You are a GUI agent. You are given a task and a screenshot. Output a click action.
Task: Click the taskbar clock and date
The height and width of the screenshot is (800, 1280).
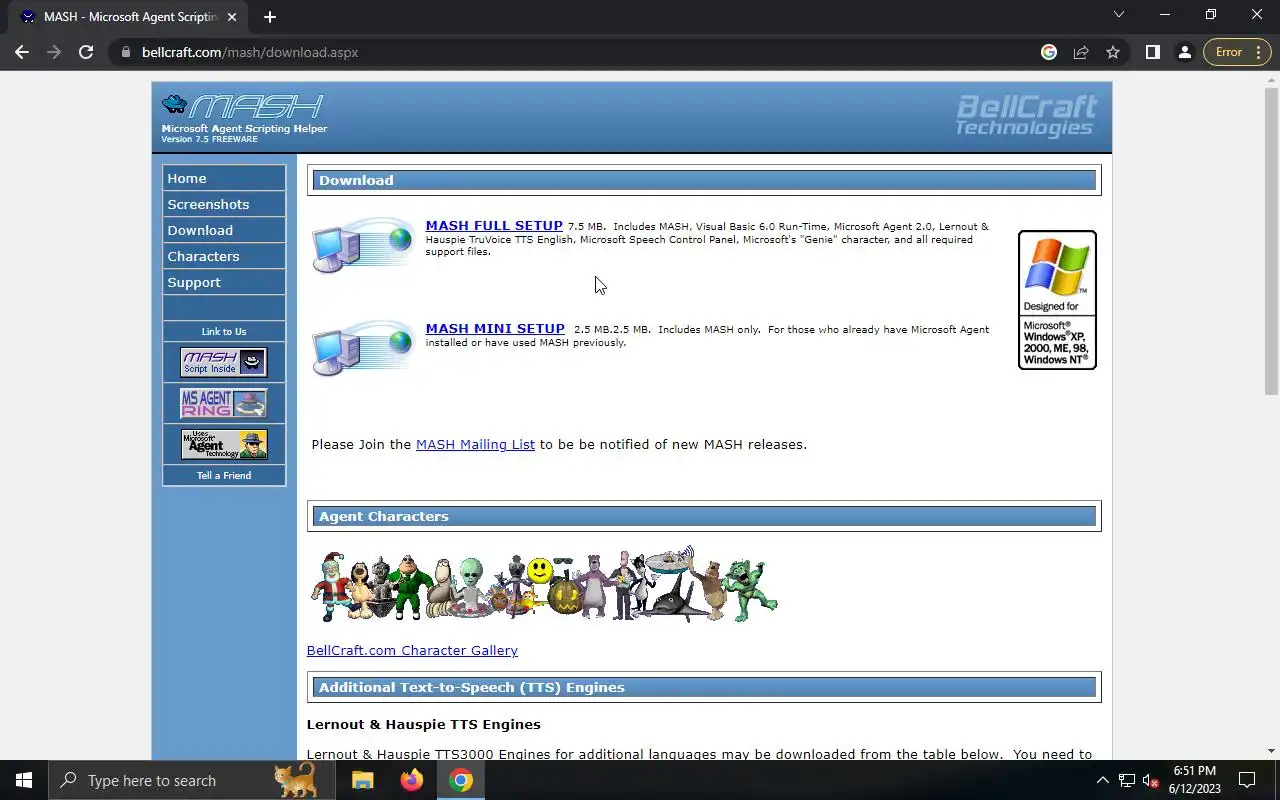tap(1195, 780)
